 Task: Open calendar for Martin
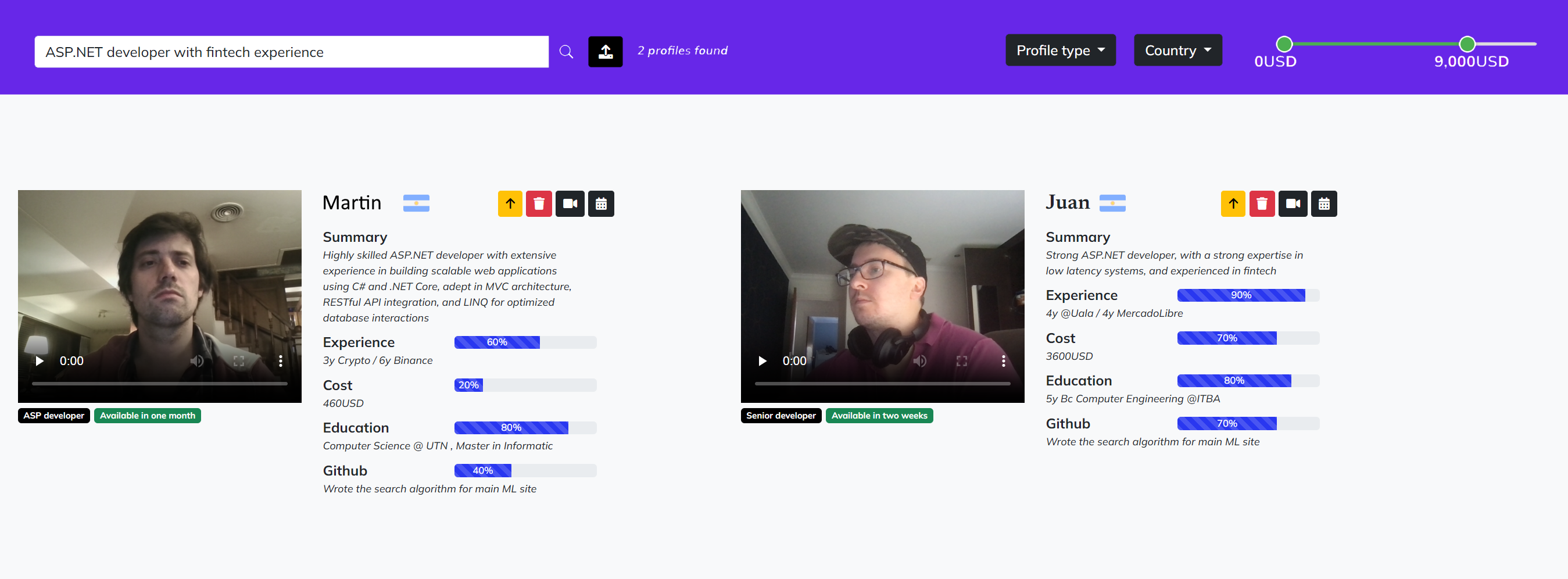coord(601,204)
